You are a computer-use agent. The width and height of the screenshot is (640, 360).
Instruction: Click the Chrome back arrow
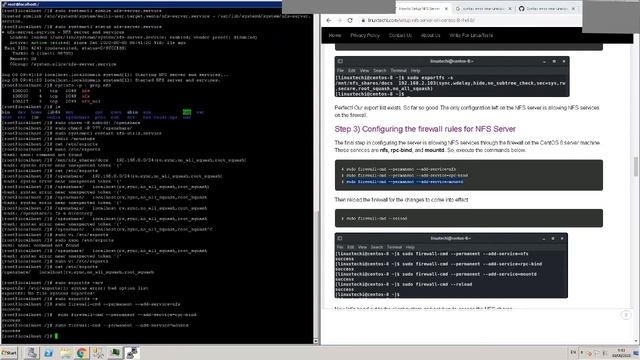(x=329, y=20)
